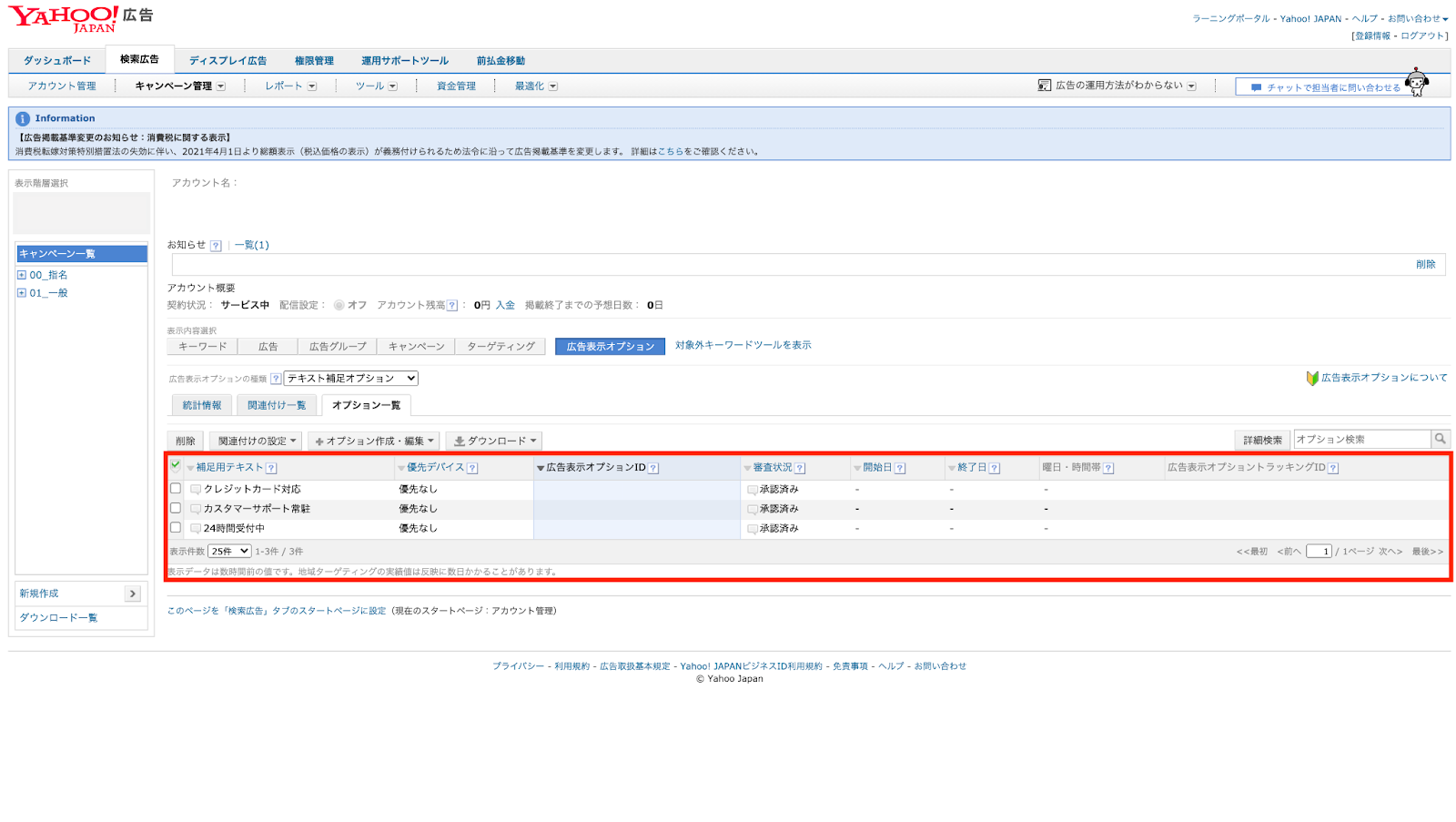Click the chat mascot robot icon
This screenshot has width=1456, height=822.
(1417, 83)
